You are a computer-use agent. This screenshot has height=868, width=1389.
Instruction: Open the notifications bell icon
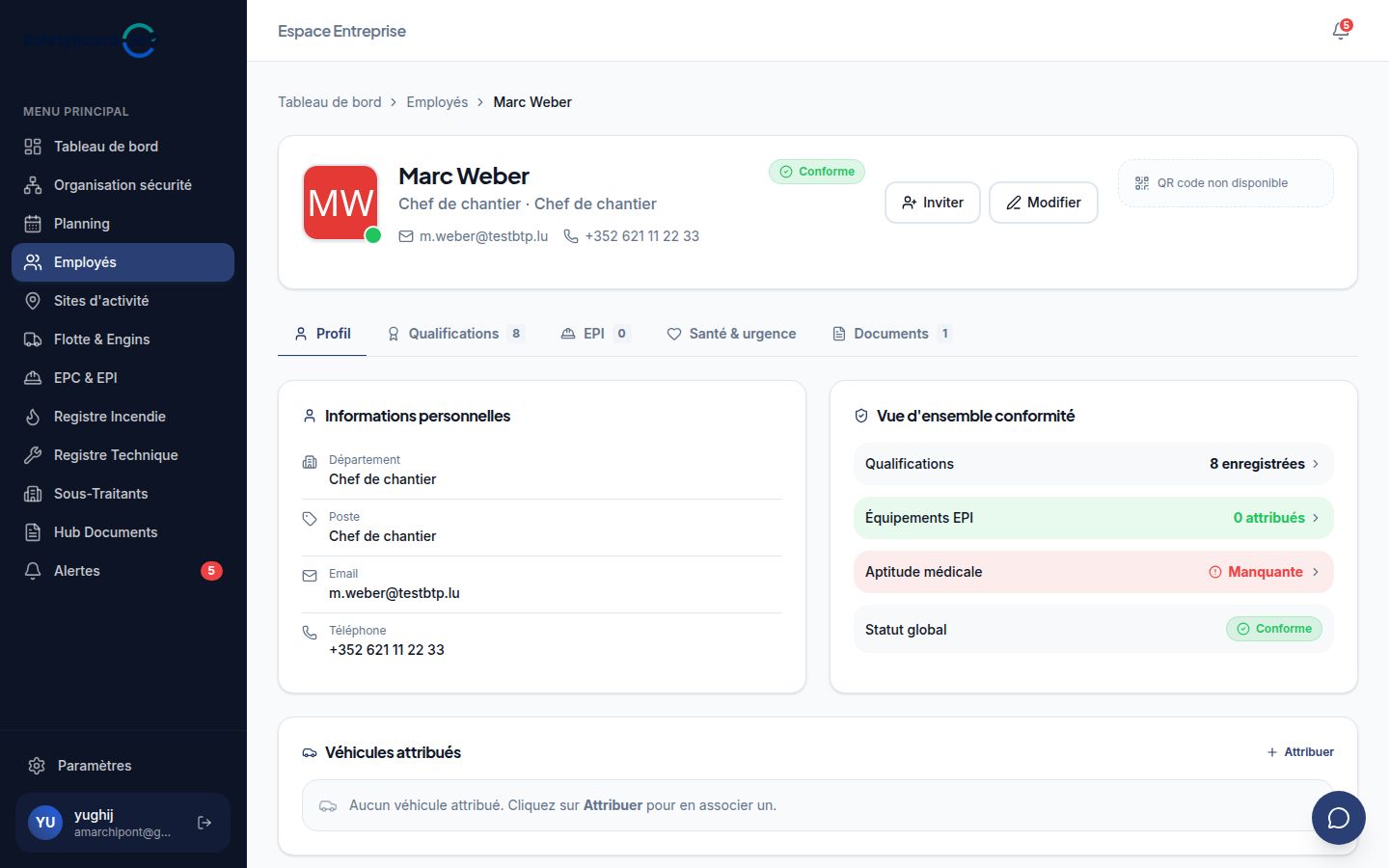1341,31
